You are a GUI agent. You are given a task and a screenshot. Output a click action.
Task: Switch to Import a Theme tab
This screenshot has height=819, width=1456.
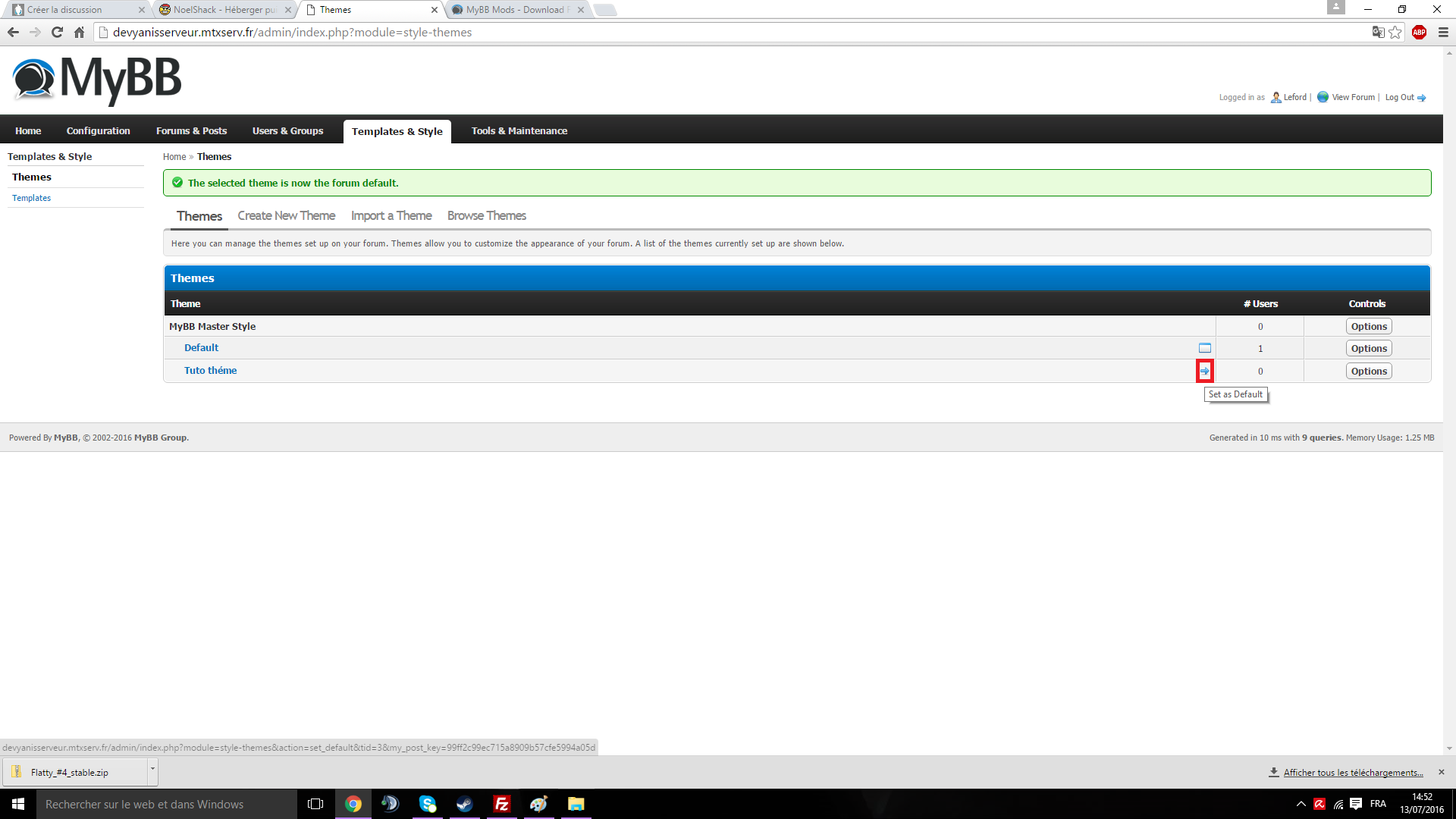pos(391,216)
